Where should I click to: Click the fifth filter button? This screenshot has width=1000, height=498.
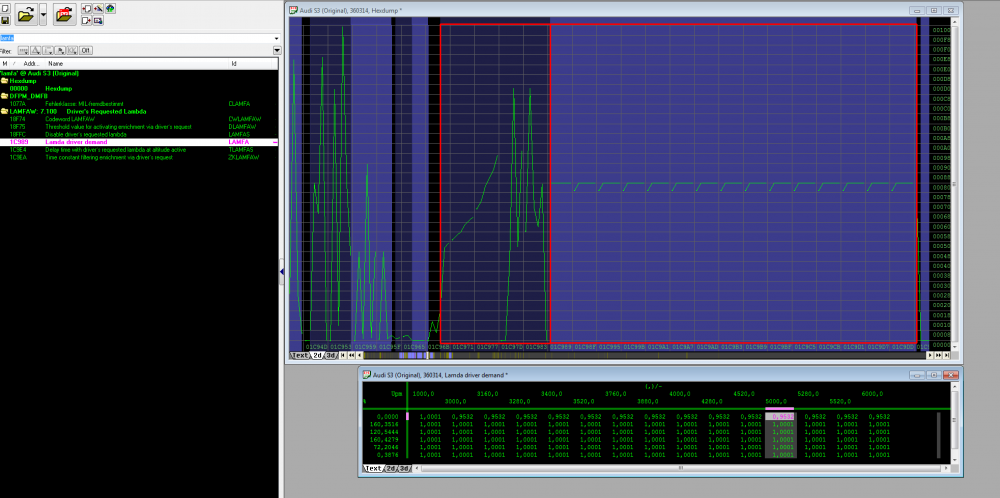pos(72,50)
